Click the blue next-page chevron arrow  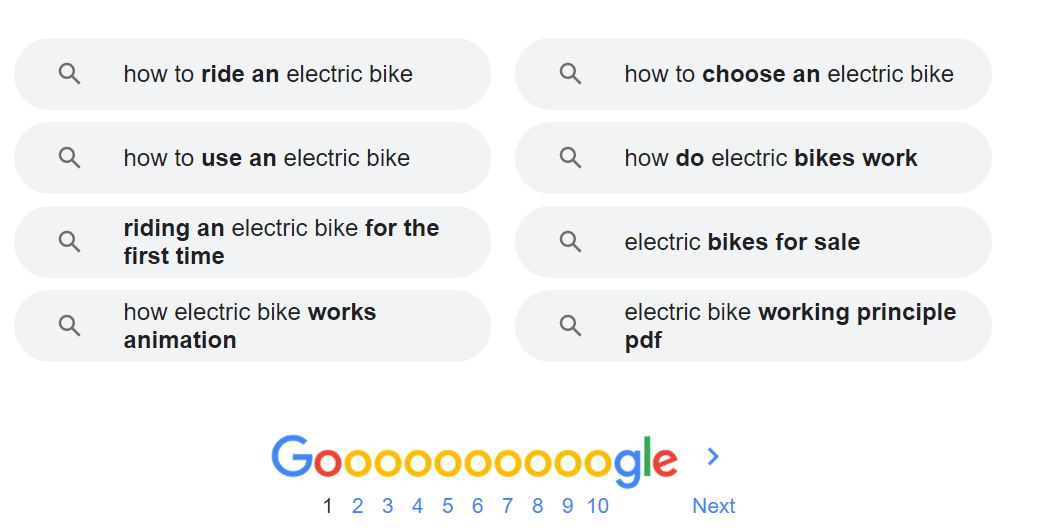713,457
